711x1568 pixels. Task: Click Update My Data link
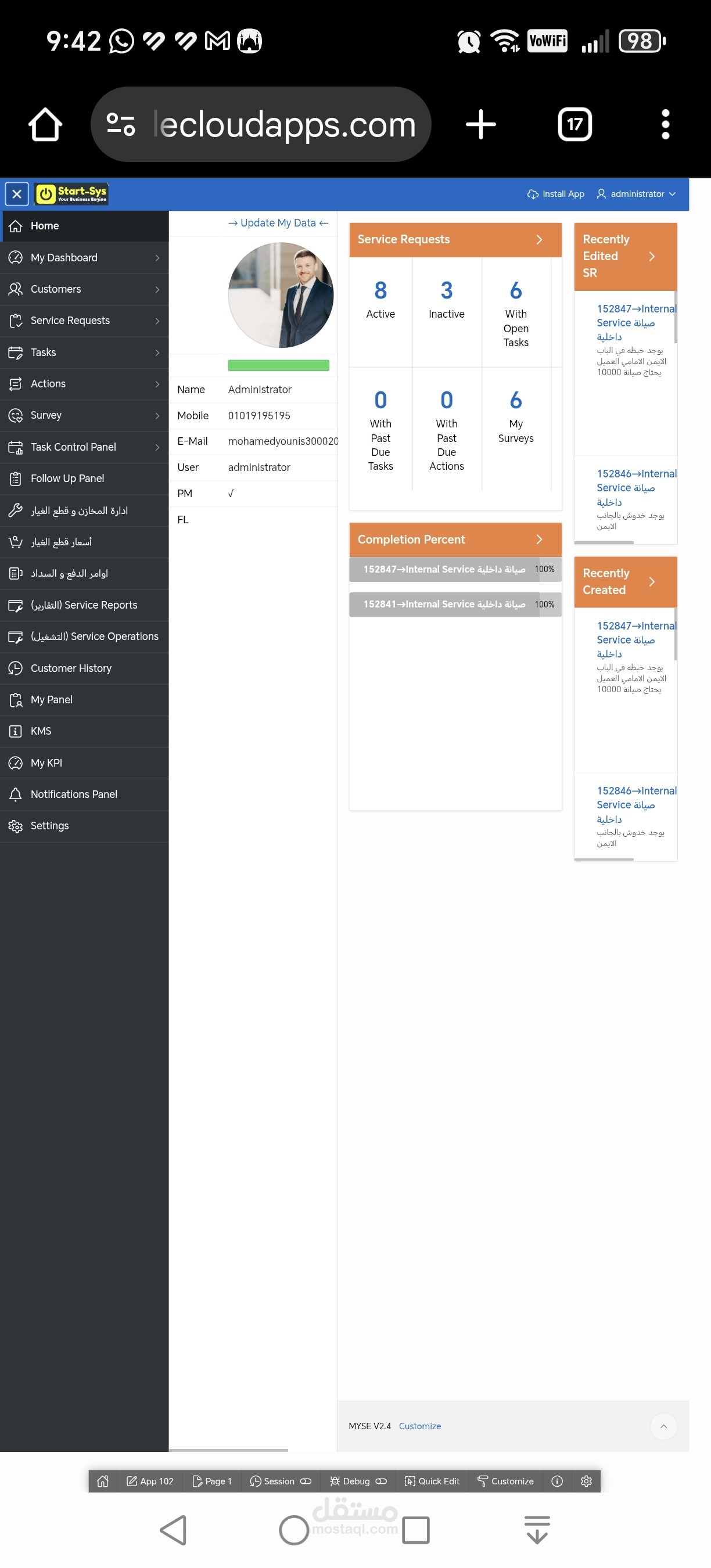coord(278,223)
